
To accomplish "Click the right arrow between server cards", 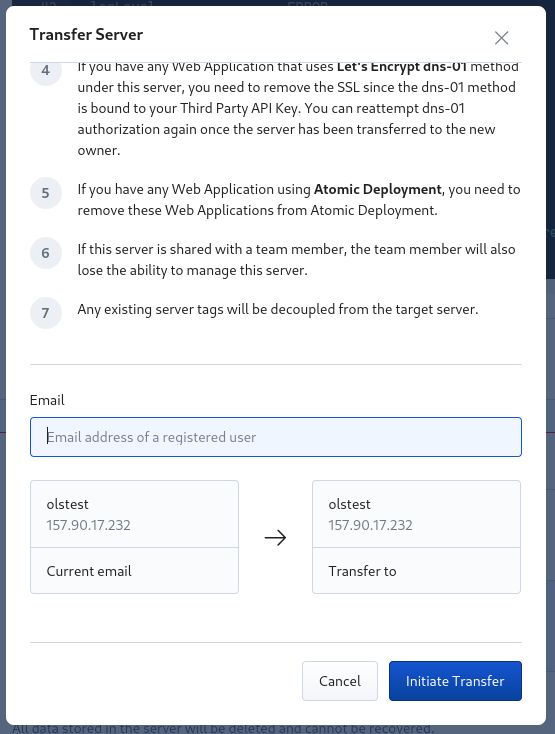I will (275, 537).
